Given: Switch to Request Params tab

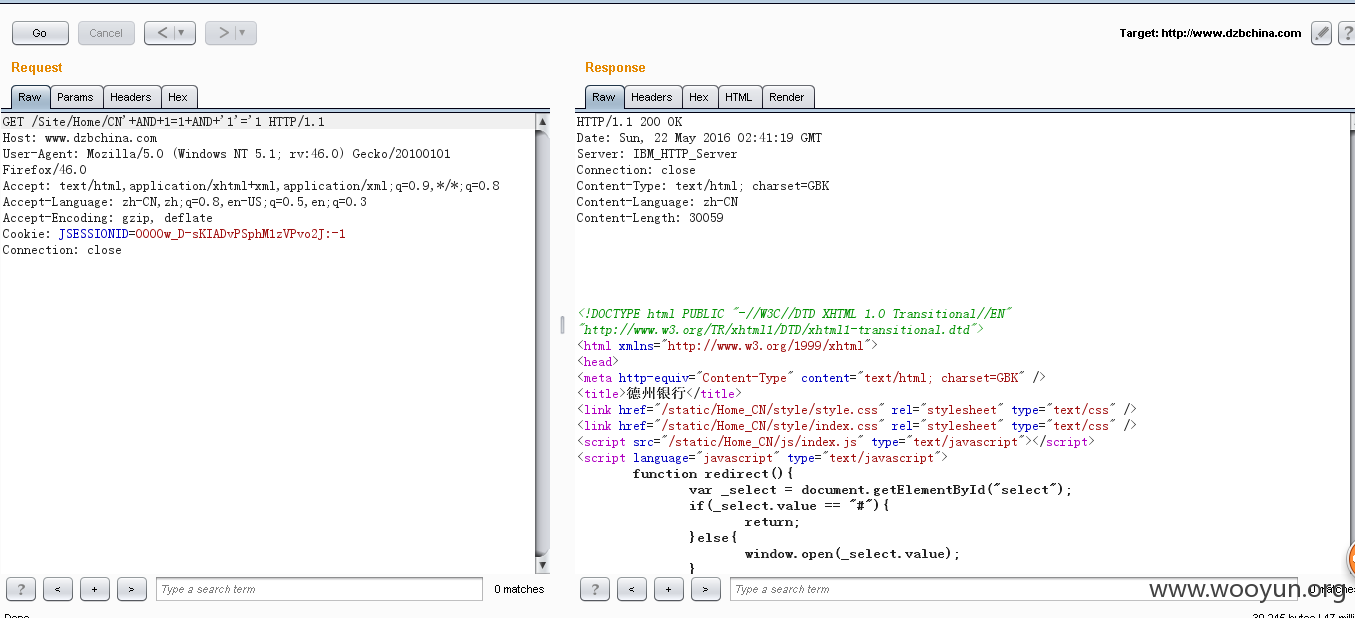Looking at the screenshot, I should (x=75, y=97).
